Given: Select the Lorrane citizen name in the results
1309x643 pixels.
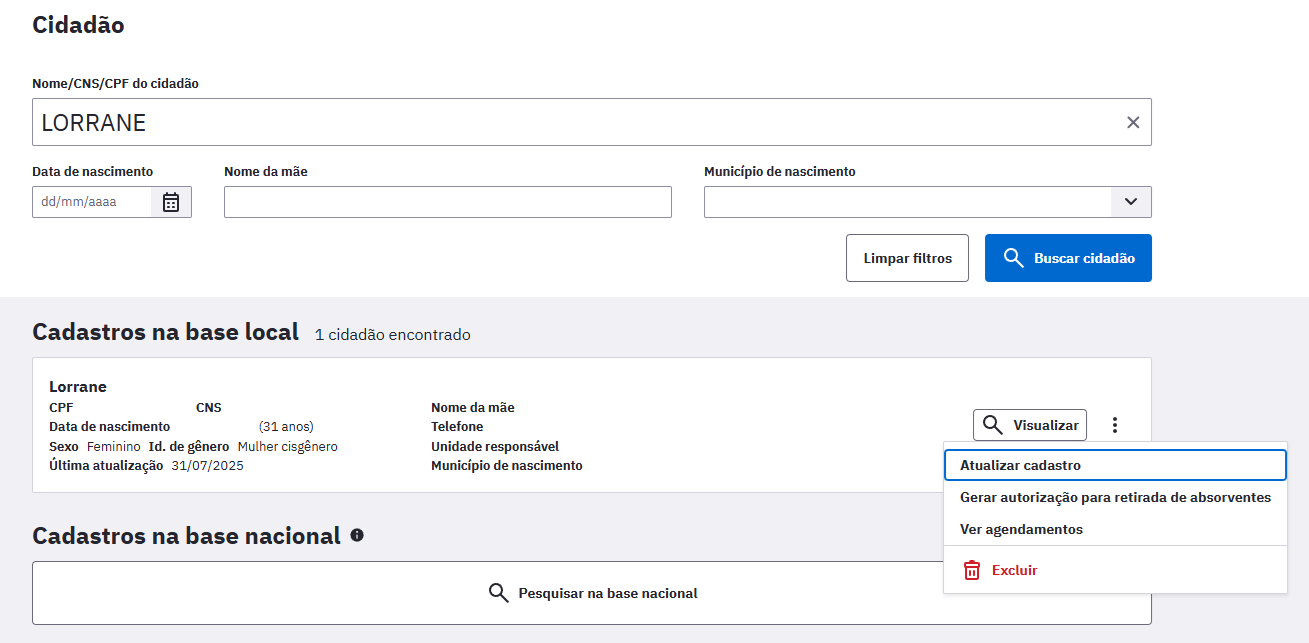Looking at the screenshot, I should 78,386.
